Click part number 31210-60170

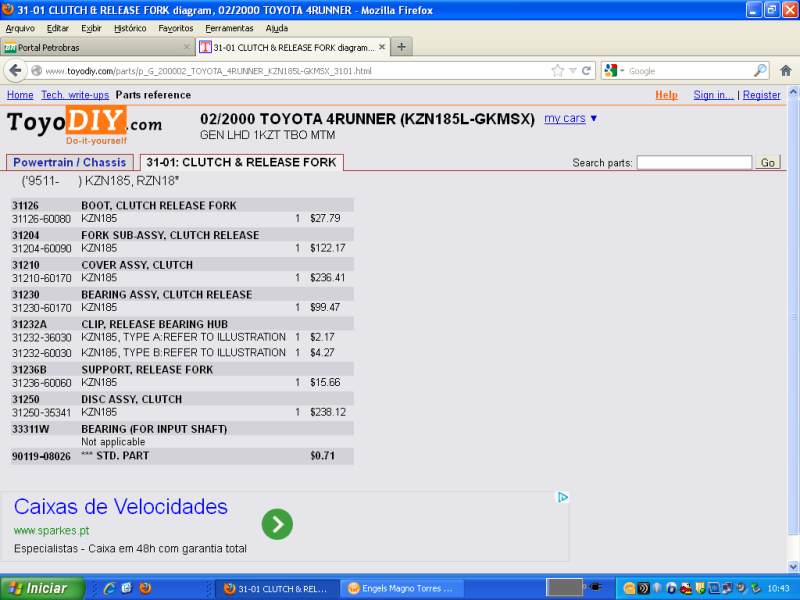click(x=41, y=278)
